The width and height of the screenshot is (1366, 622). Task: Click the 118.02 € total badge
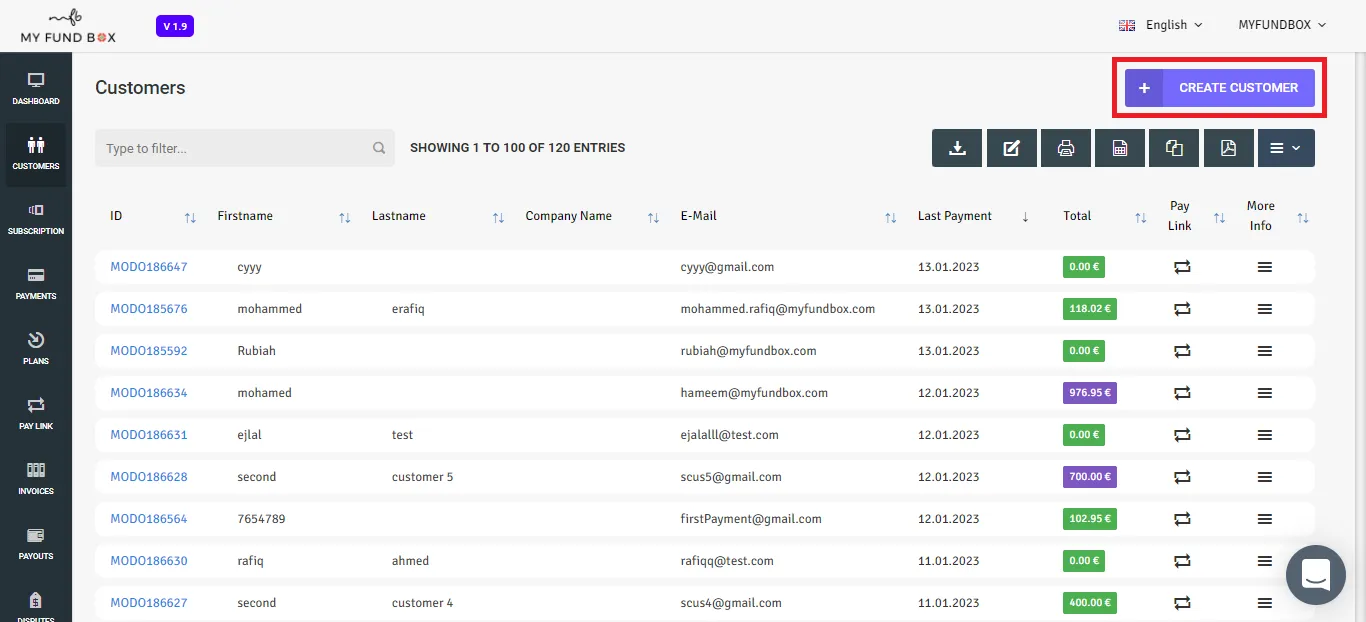(1090, 309)
